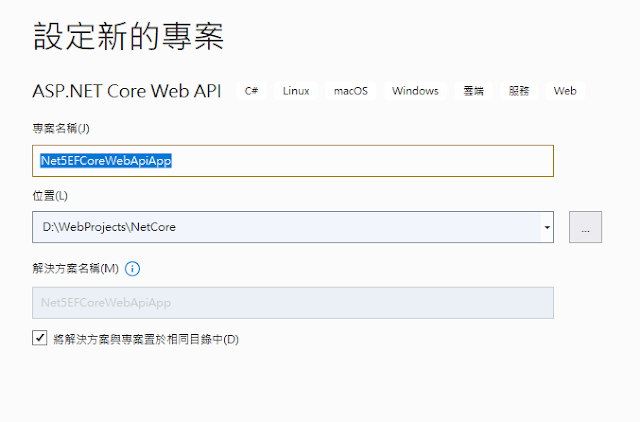The width and height of the screenshot is (640, 422).
Task: Click the Linux tag
Action: [296, 91]
